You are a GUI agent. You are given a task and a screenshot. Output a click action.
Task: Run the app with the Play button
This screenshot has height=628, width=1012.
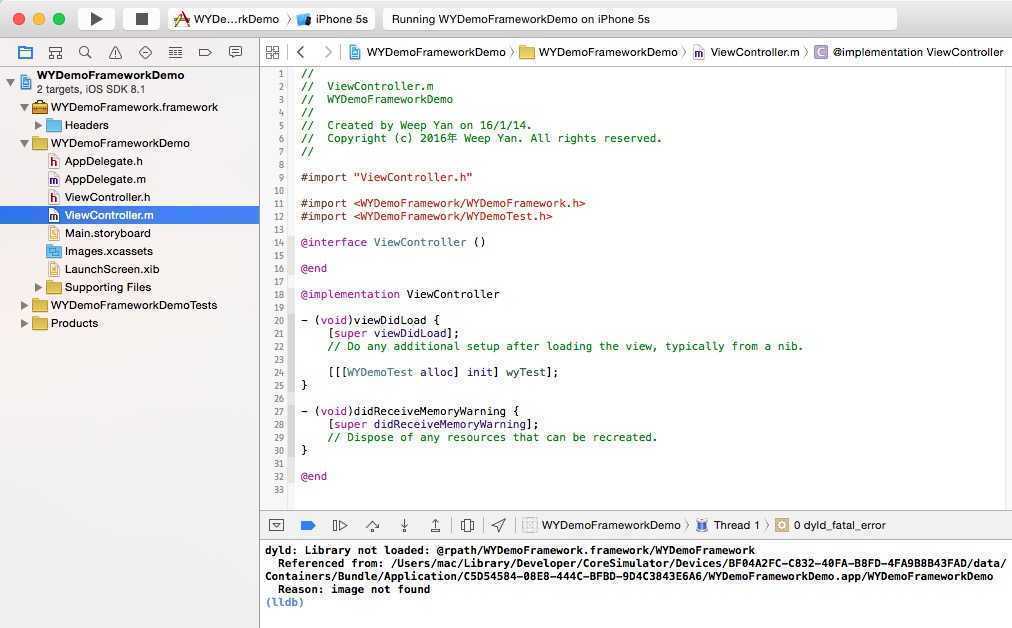(x=96, y=19)
